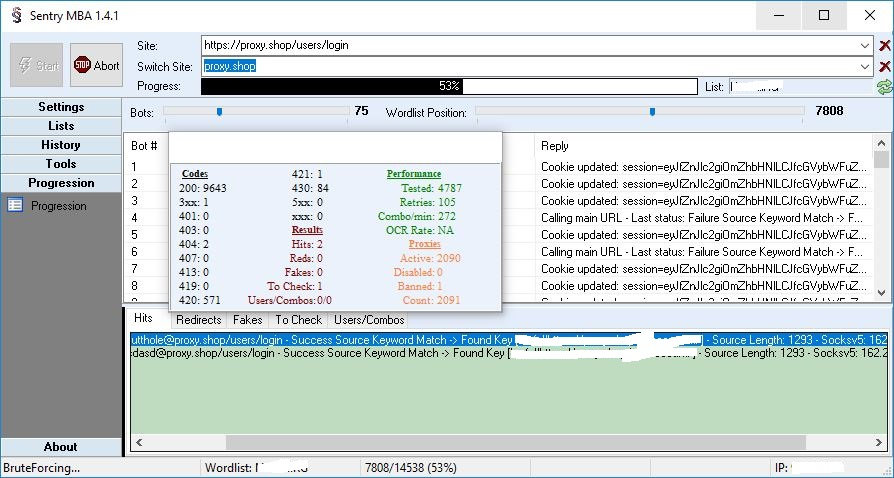Click the Sentry MBA title bar icon
This screenshot has width=894, height=478.
tap(17, 15)
